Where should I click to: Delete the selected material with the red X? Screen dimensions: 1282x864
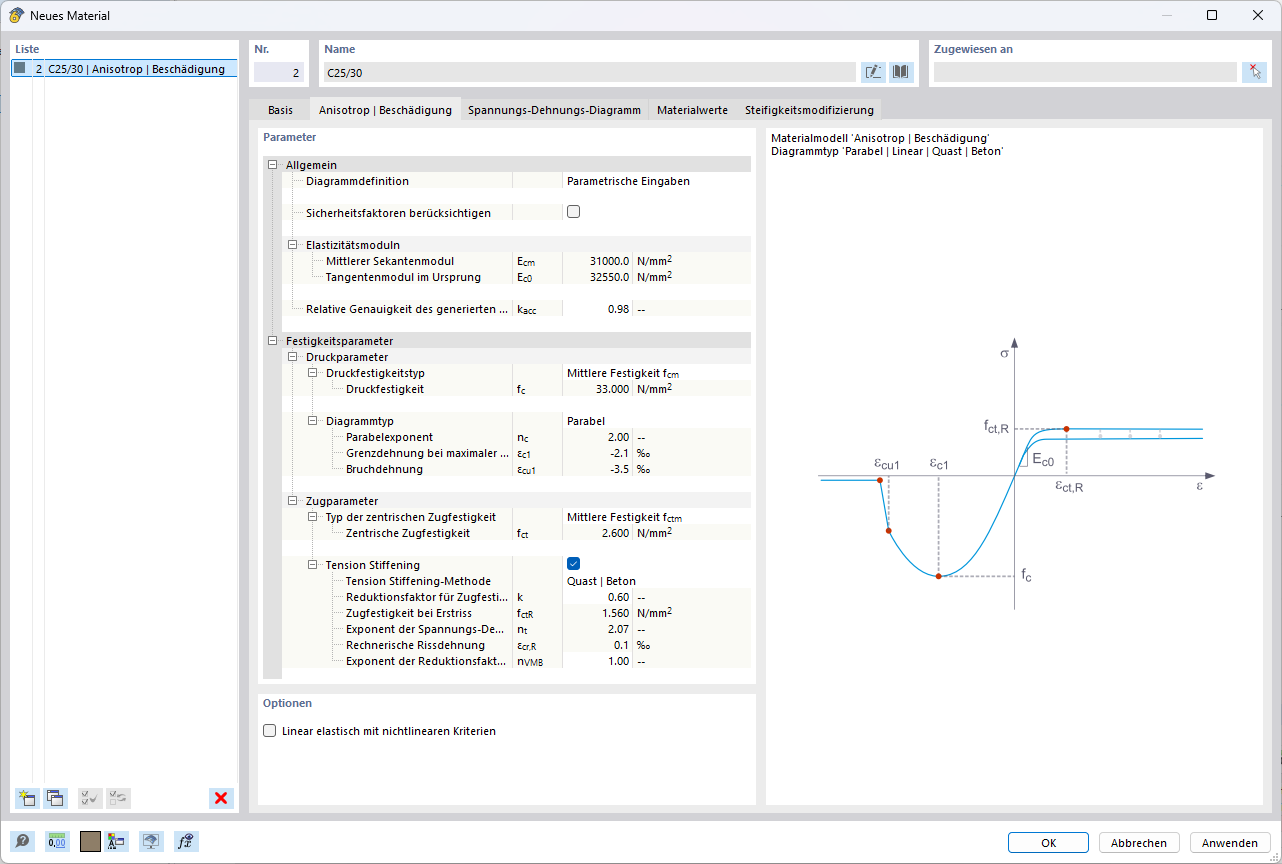pos(221,798)
